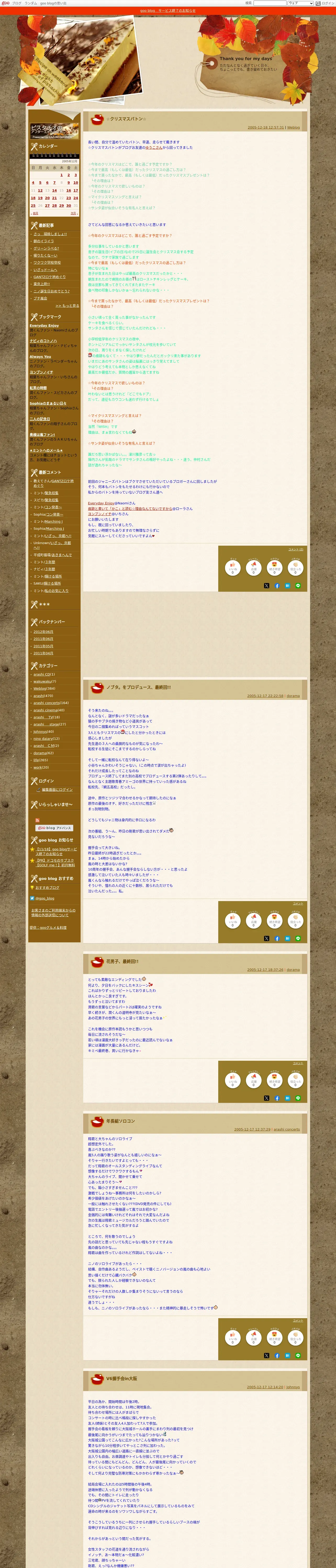Click 続き希望 reaction on クリスマスバトン post

275,567
